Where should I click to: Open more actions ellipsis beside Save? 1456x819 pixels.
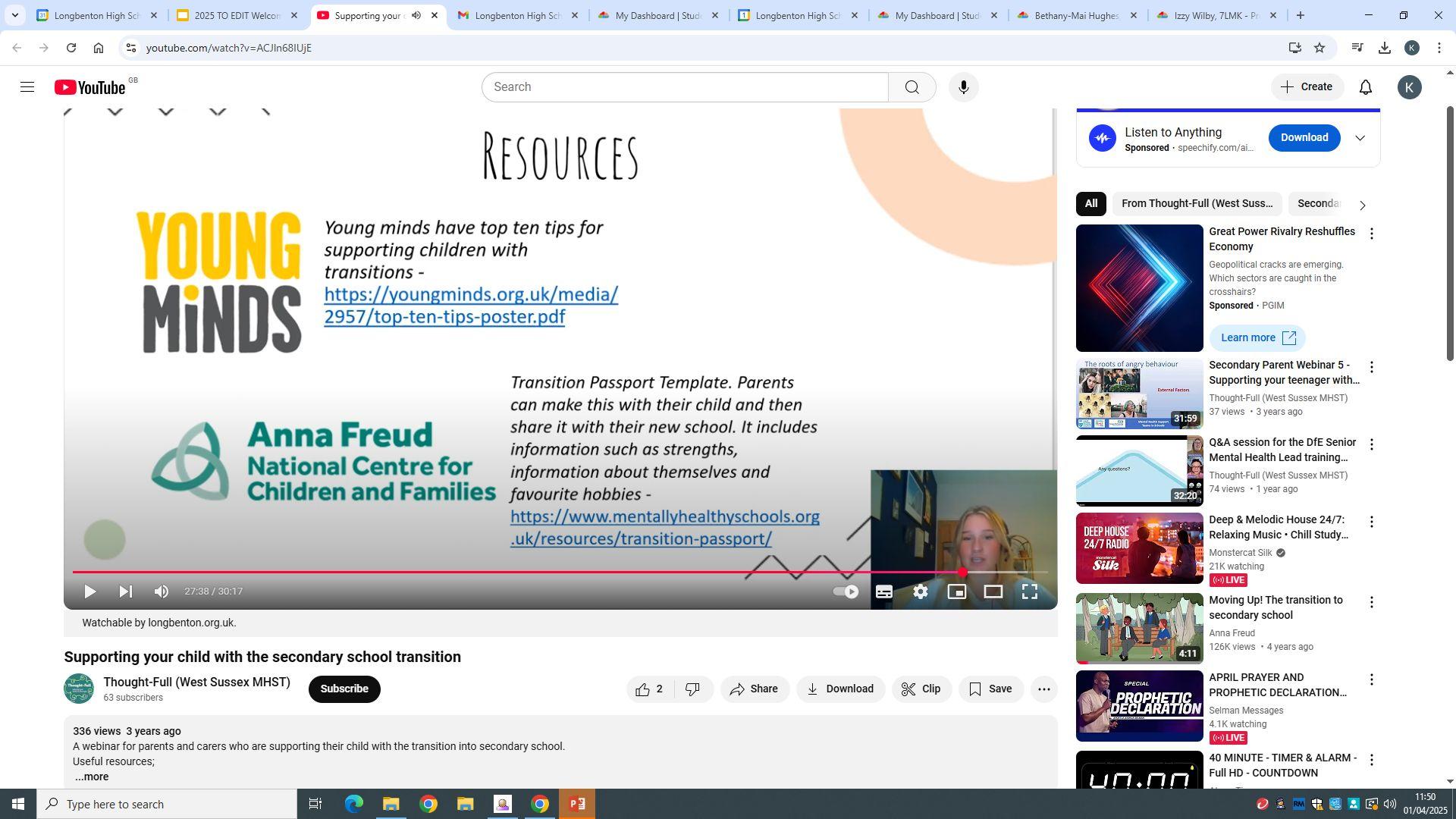point(1043,689)
